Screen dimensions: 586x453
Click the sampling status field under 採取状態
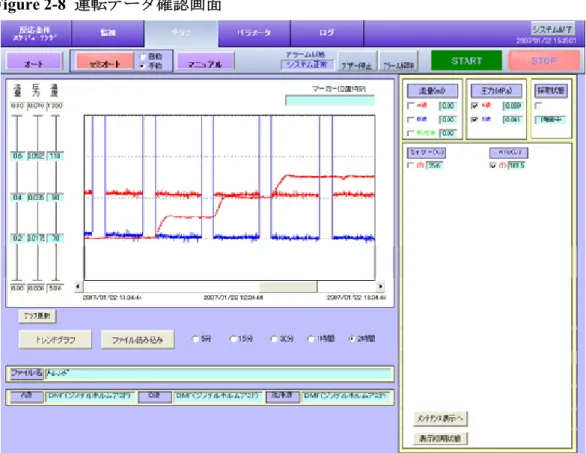tap(550, 120)
